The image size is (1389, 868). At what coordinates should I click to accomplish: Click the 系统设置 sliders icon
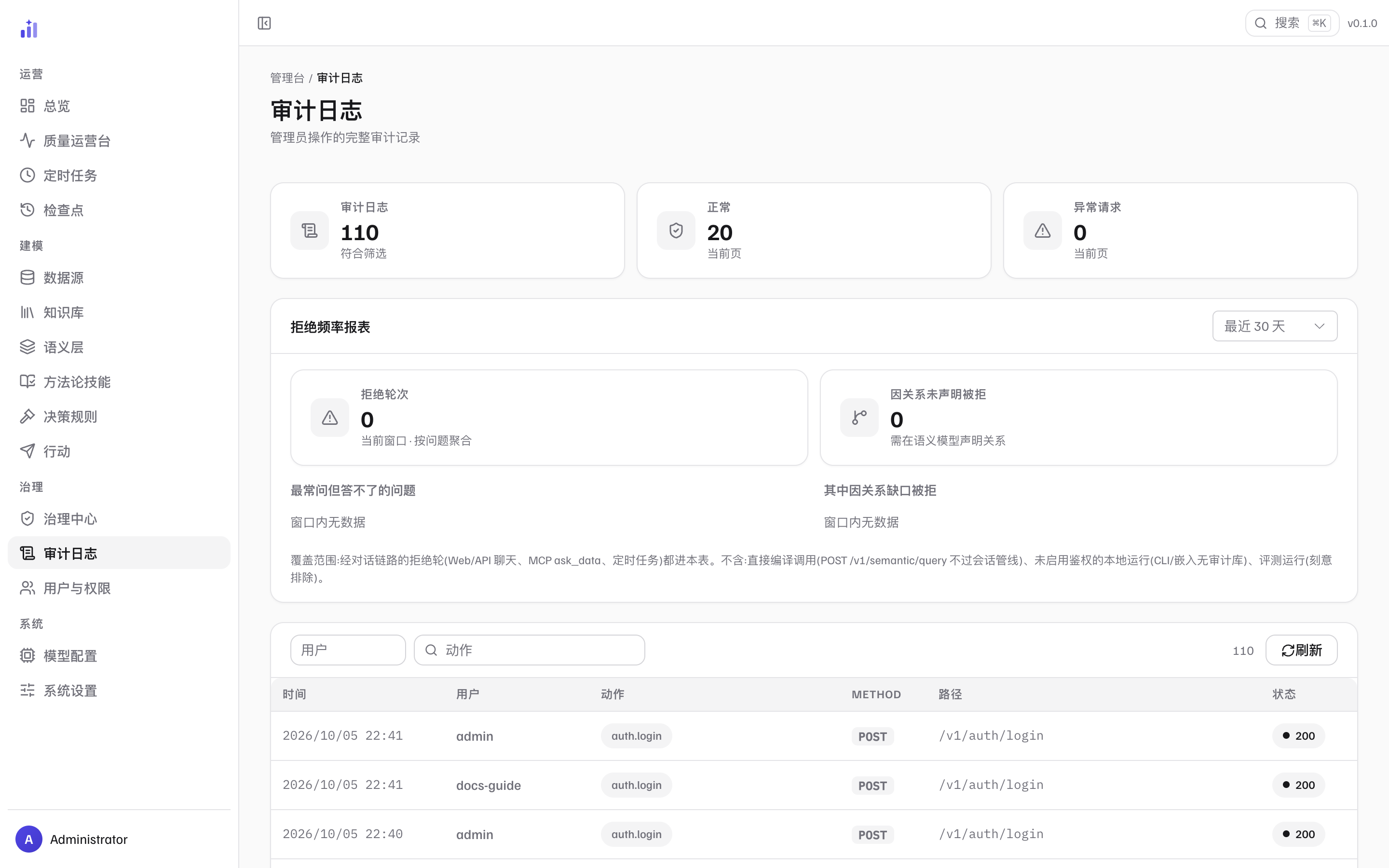coord(27,691)
